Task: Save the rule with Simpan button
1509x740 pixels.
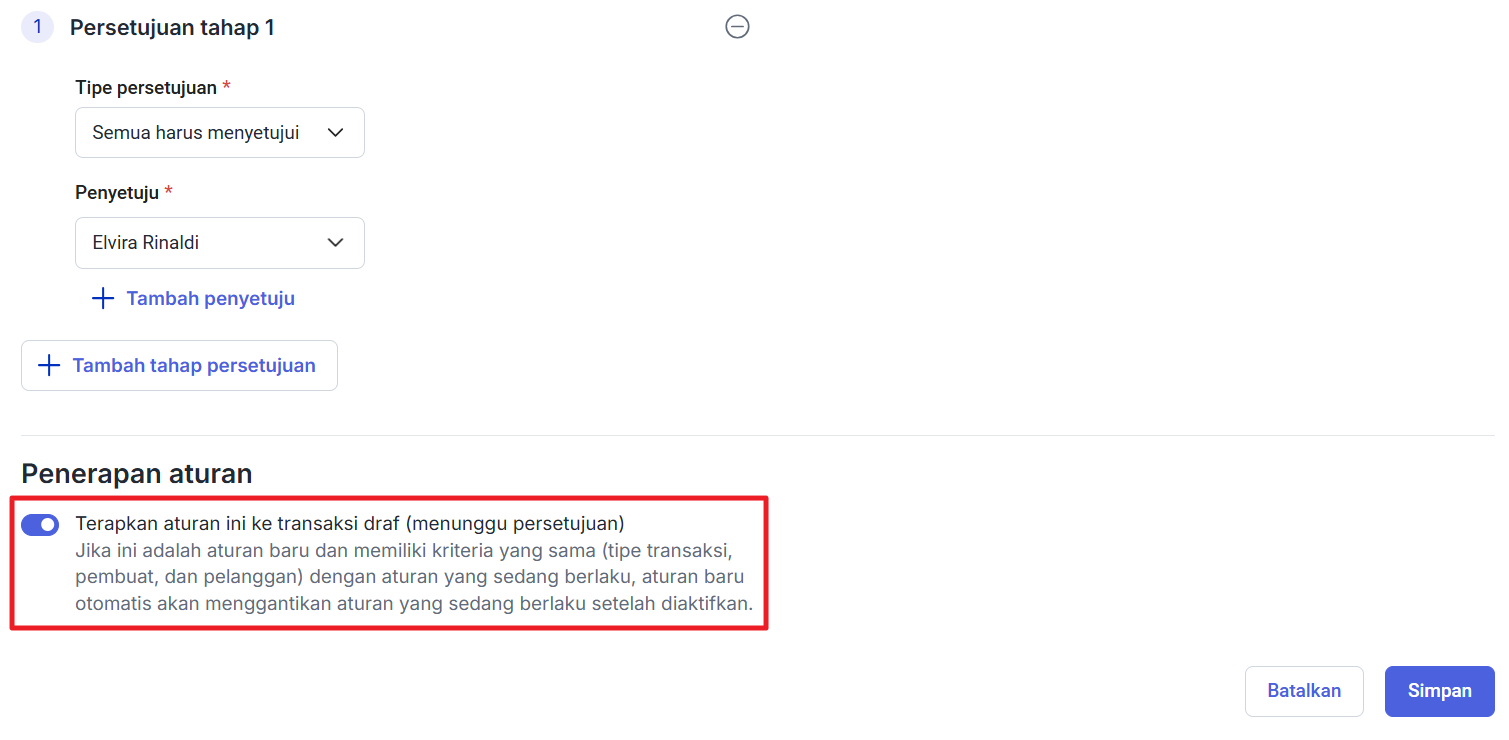Action: 1440,691
